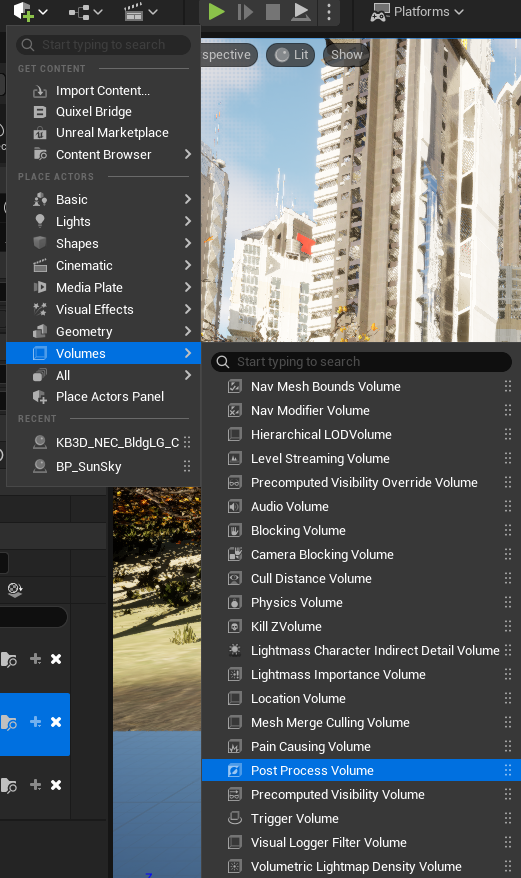Click the Pain Causing Volume icon
The height and width of the screenshot is (878, 521).
235,746
